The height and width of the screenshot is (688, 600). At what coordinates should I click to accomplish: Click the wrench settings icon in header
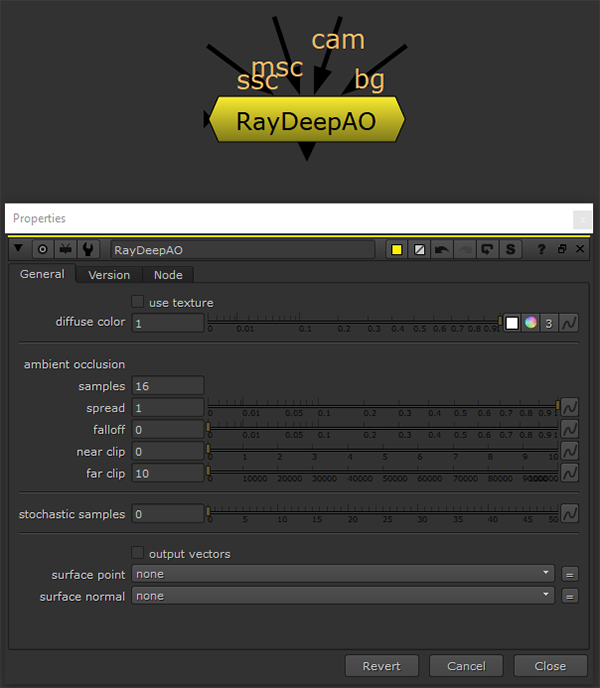[x=89, y=249]
